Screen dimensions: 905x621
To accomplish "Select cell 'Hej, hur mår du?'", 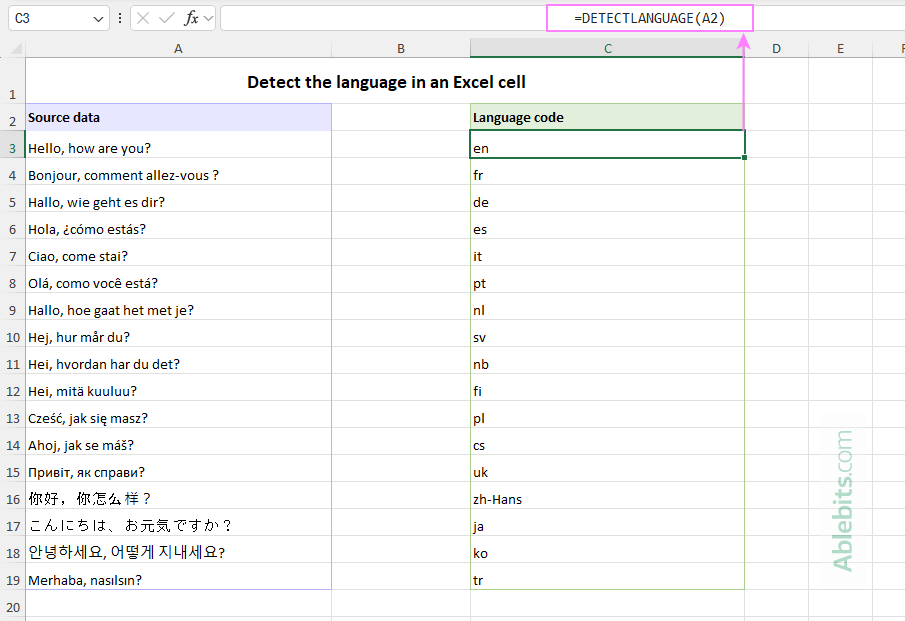I will tap(178, 334).
